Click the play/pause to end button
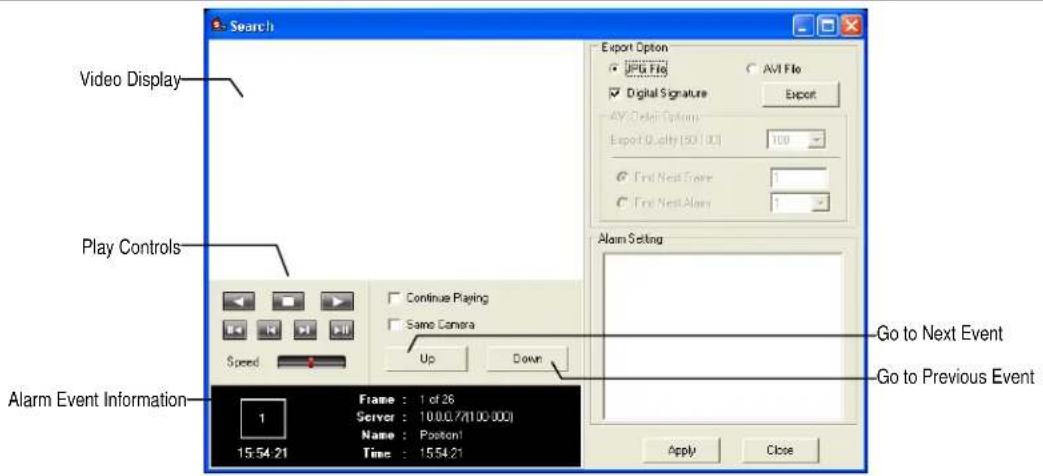This screenshot has width=1043, height=476. coord(342,330)
